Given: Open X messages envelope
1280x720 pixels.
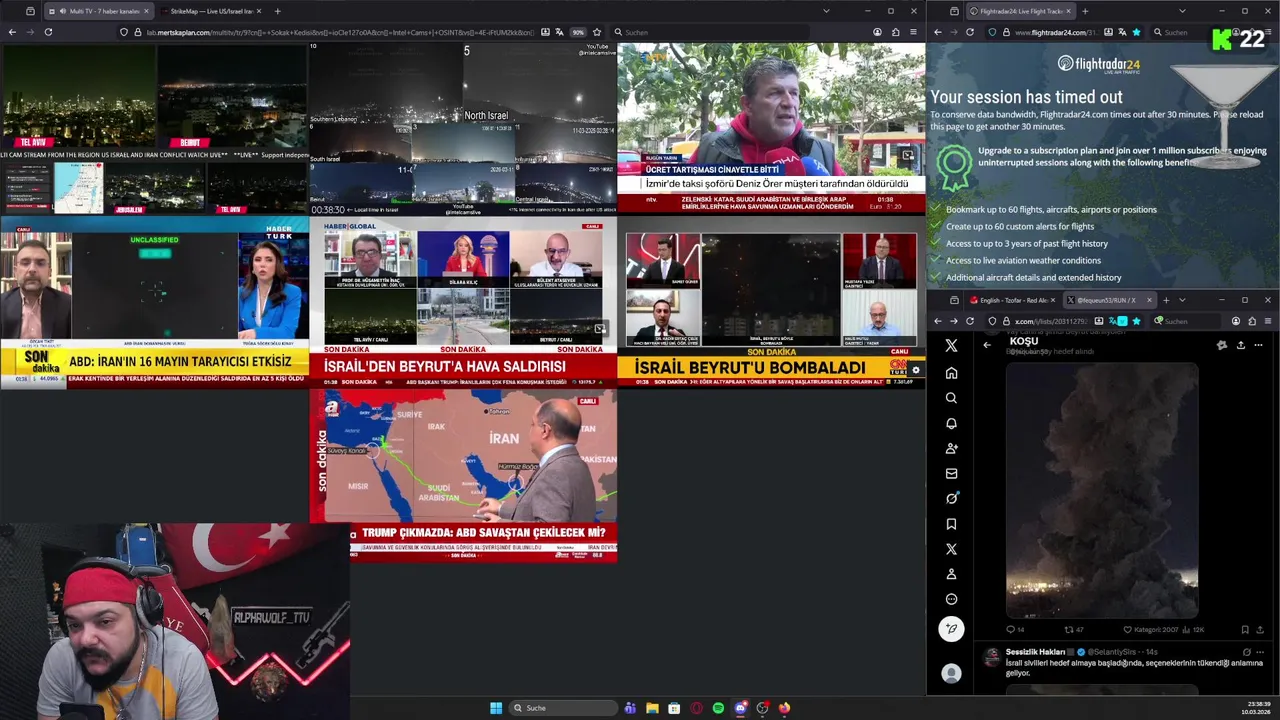Looking at the screenshot, I should click(x=951, y=473).
